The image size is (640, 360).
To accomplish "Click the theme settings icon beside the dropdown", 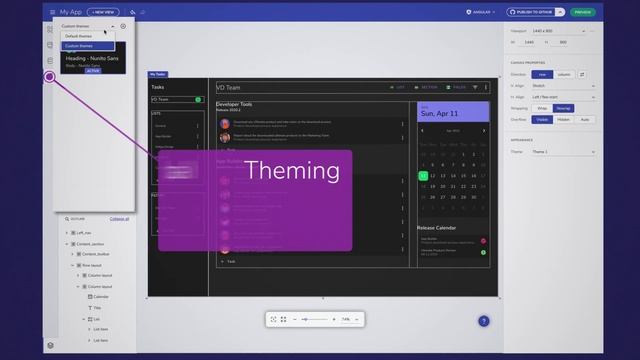I will click(123, 26).
